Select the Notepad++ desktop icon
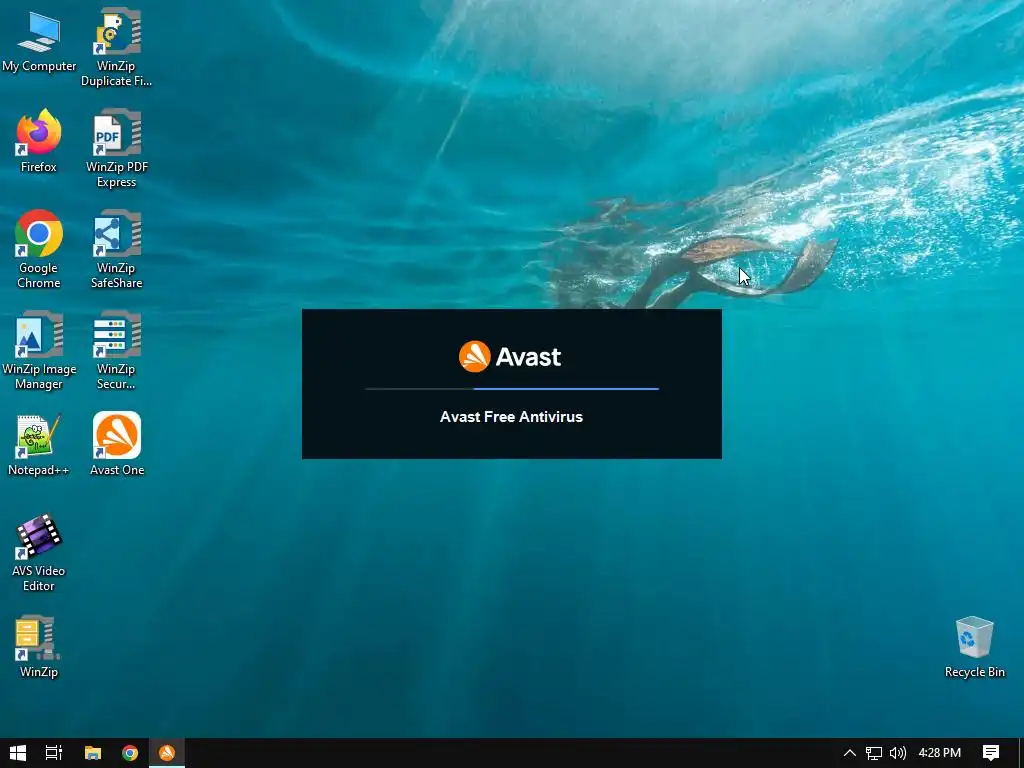 click(39, 445)
